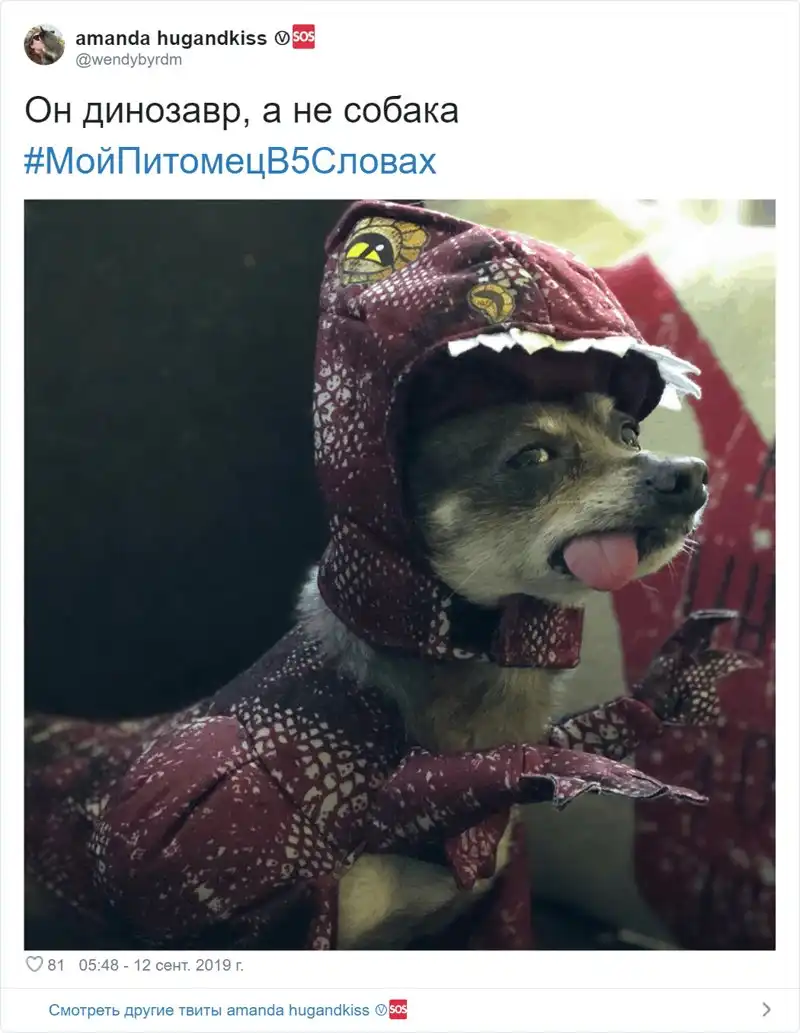Open the amanda hugandkiss display name
Image resolution: width=800 pixels, height=1033 pixels.
[171, 38]
